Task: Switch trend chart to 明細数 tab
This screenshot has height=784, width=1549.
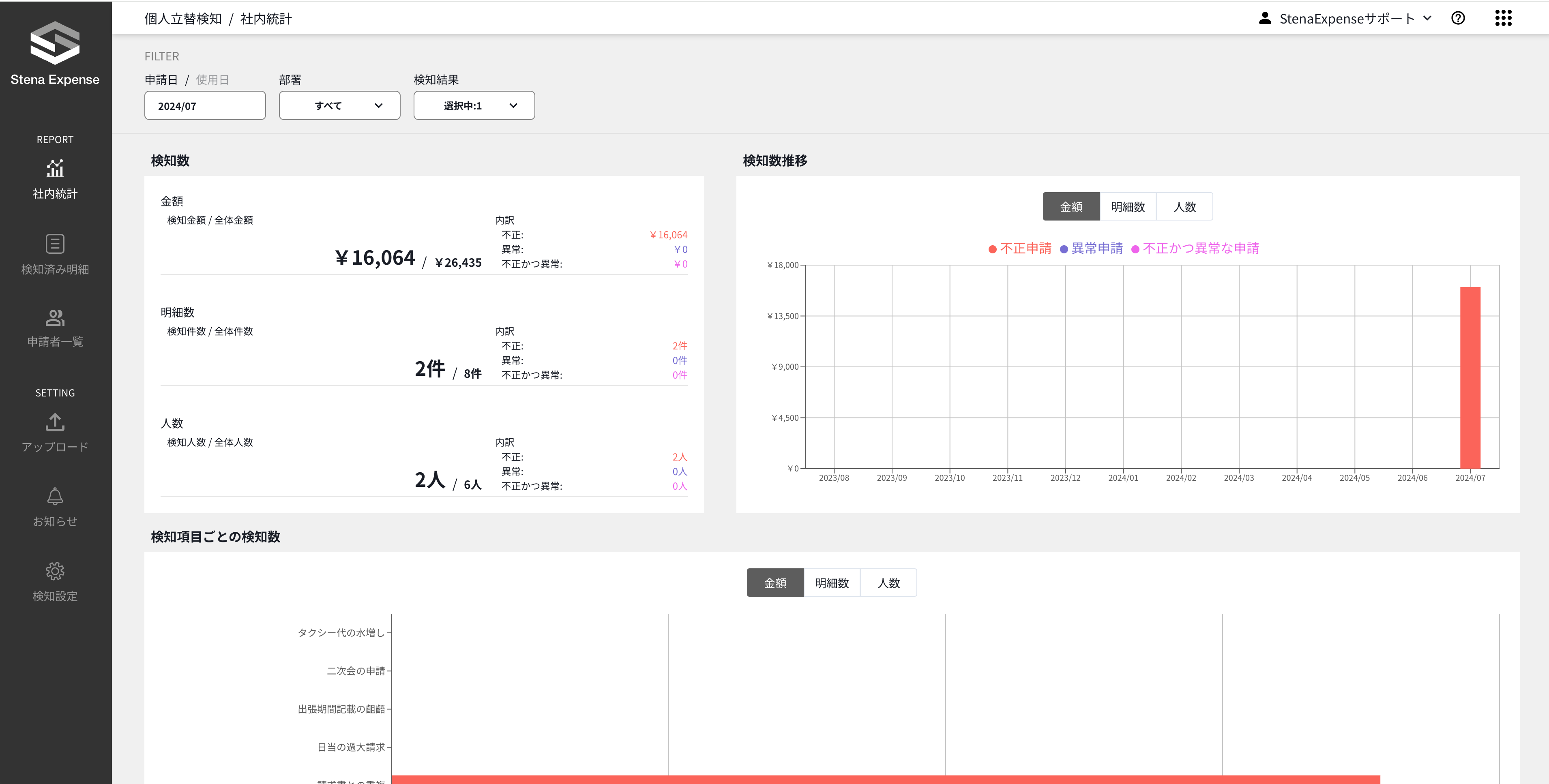Action: 1127,207
